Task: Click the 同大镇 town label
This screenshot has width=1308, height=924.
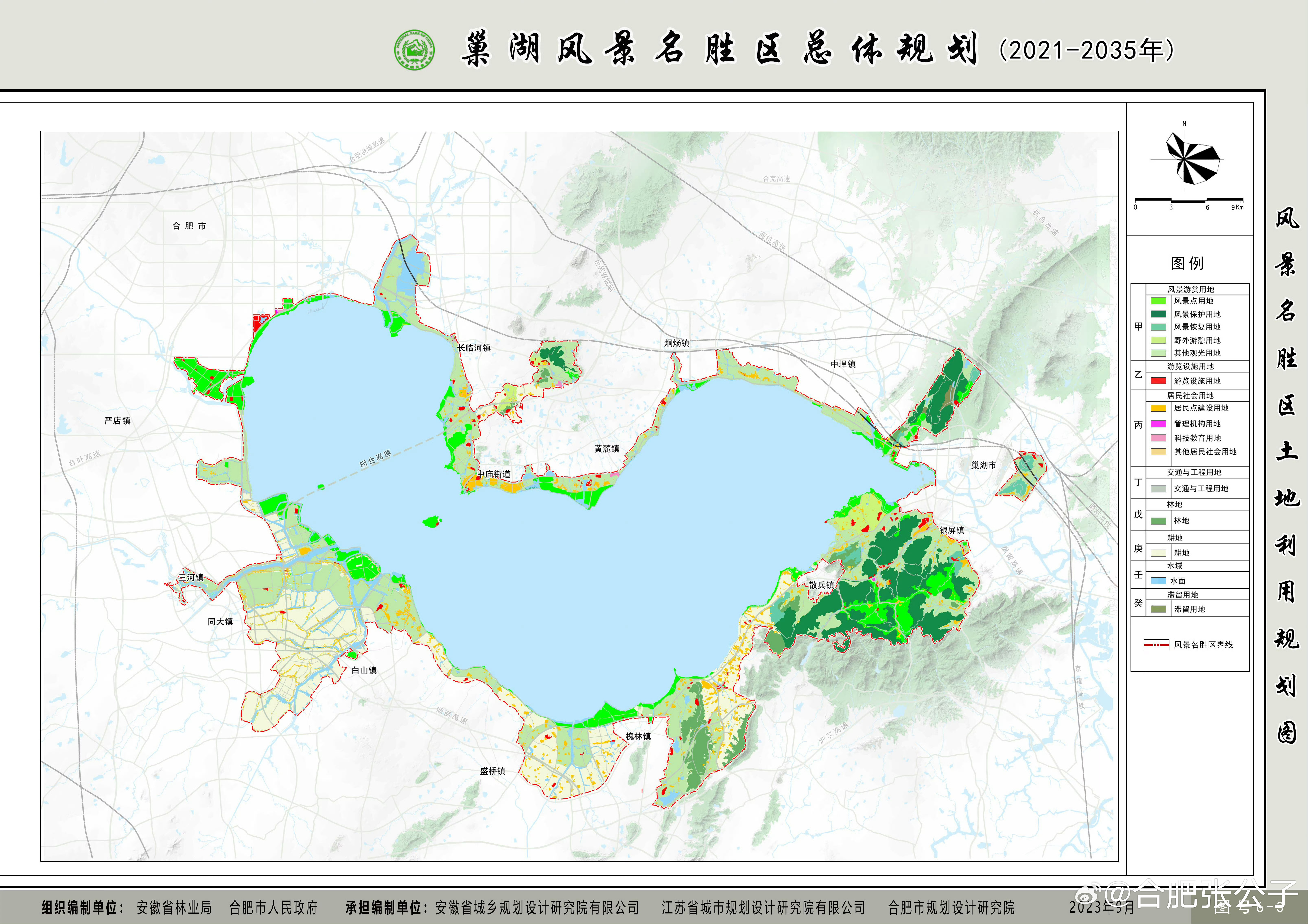Action: pos(220,622)
